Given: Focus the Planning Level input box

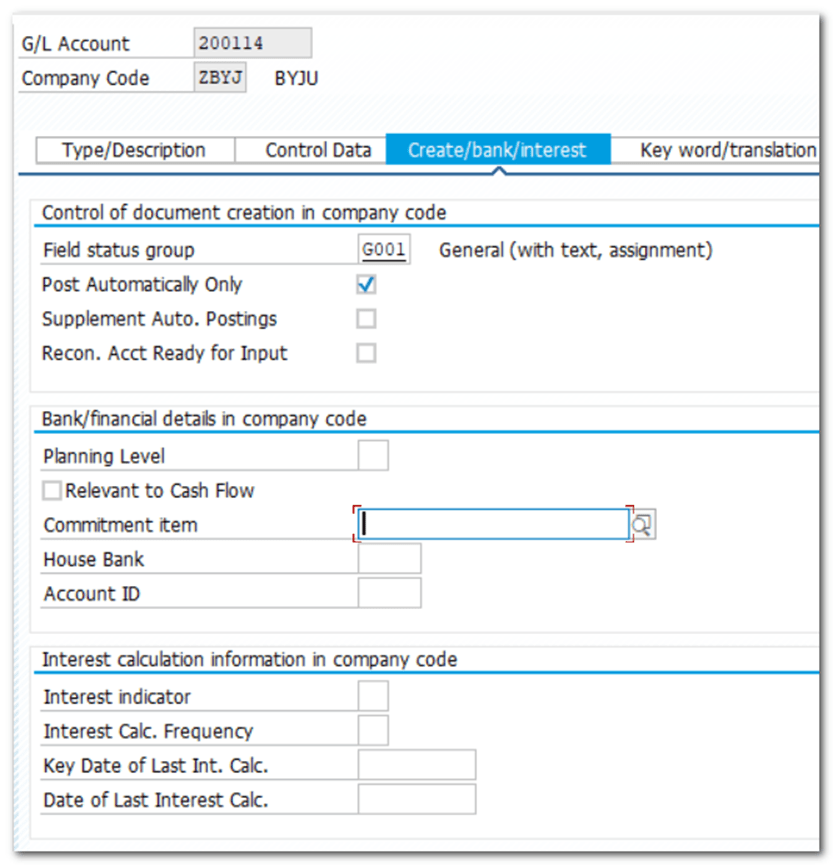Looking at the screenshot, I should click(x=373, y=456).
